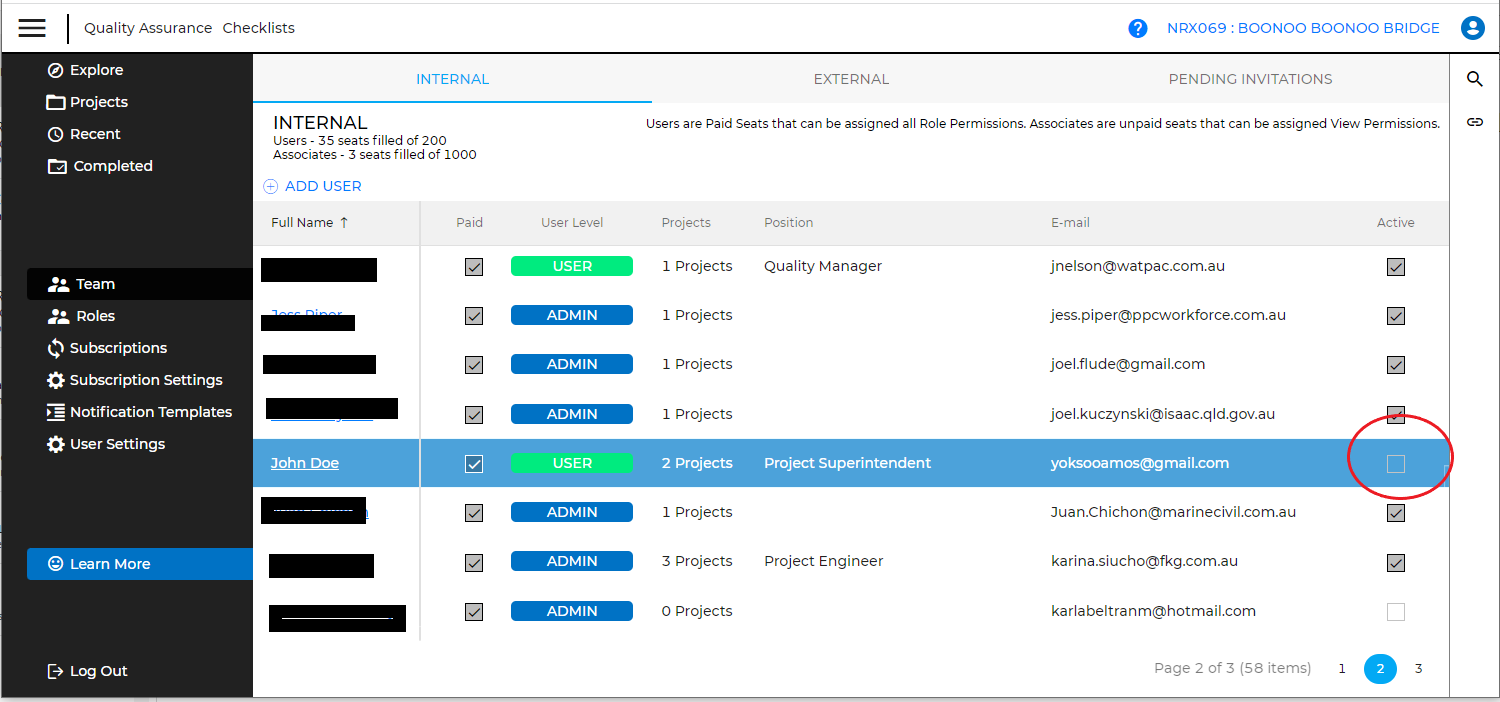Toggle Active checkbox for Juan.Chichon@marinecivil.com.au
Viewport: 1500px width, 702px height.
[x=1396, y=513]
